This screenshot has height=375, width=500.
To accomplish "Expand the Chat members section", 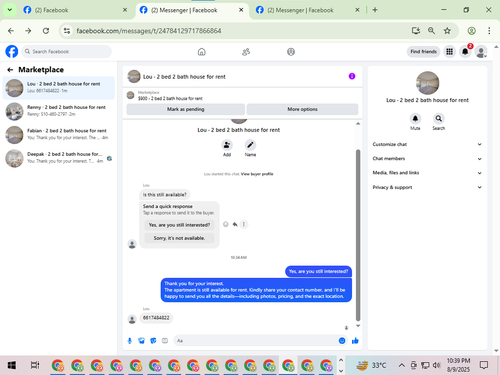I will coord(427,159).
